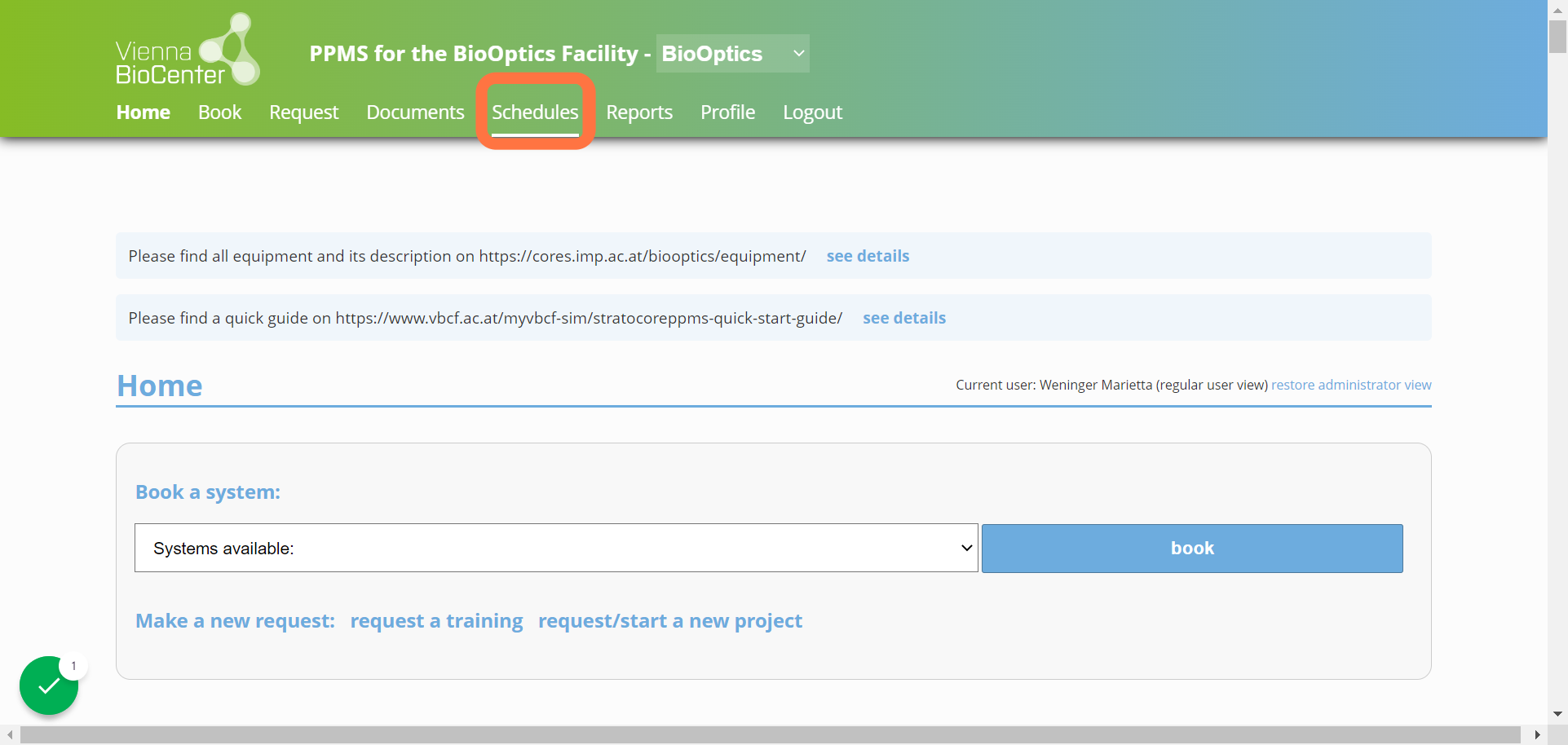
Task: Open the green checkmark notification badge
Action: coord(49,685)
